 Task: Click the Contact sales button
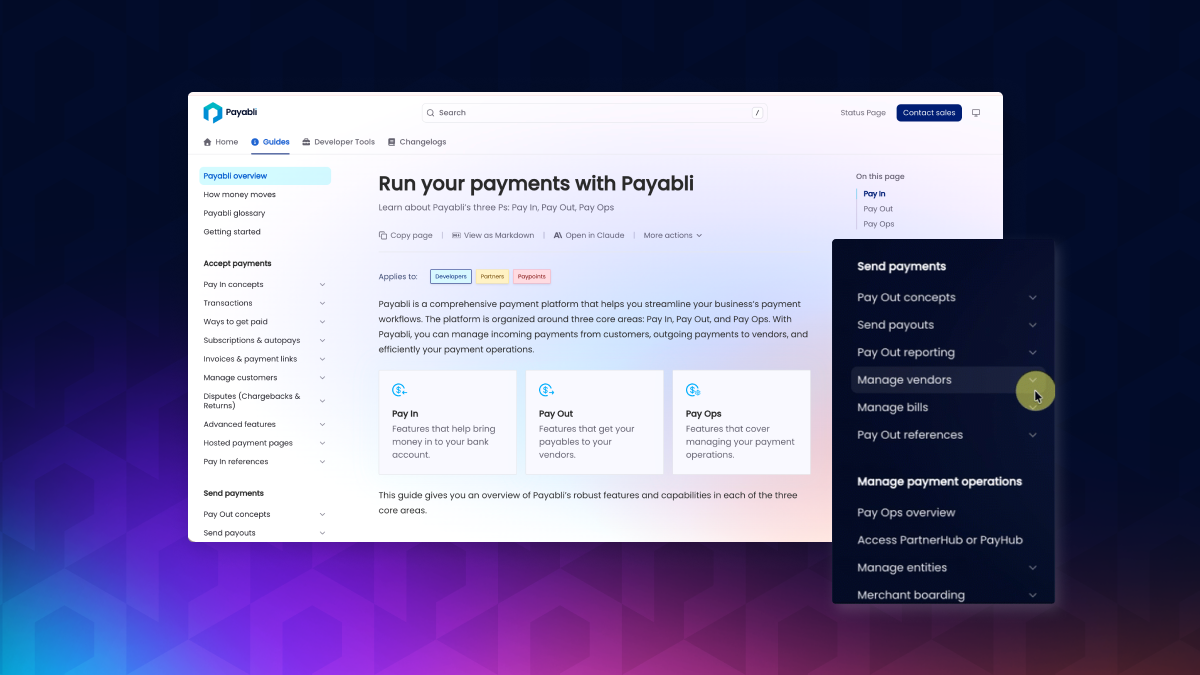928,113
